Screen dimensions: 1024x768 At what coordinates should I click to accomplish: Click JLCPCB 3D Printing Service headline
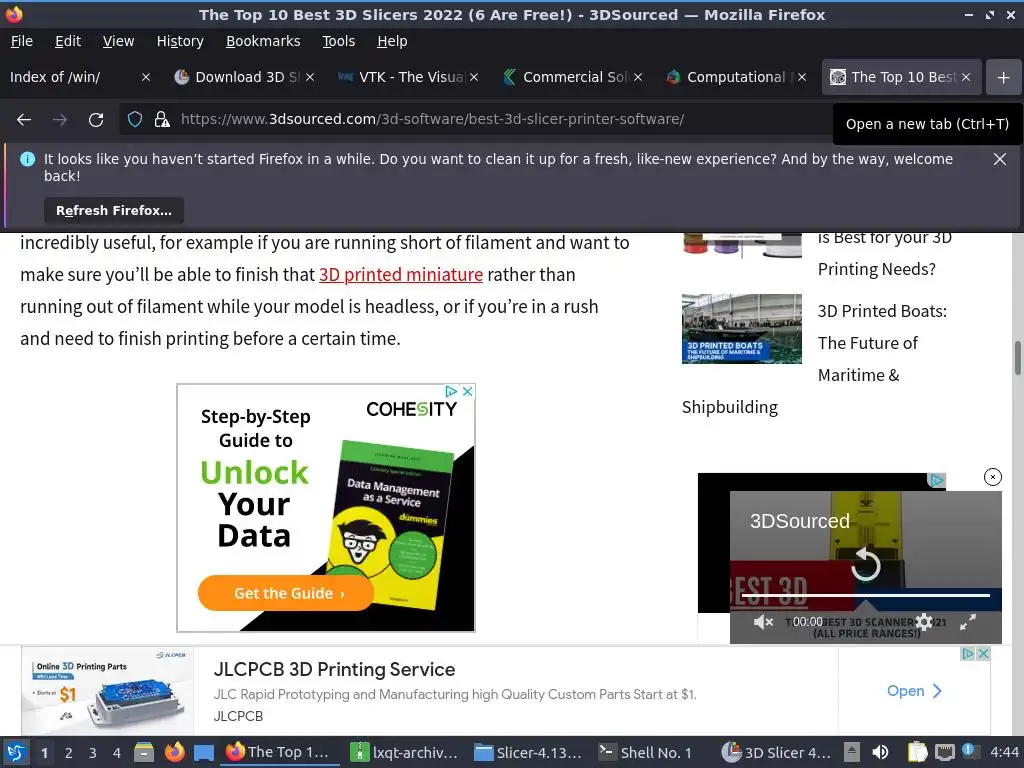[x=334, y=669]
